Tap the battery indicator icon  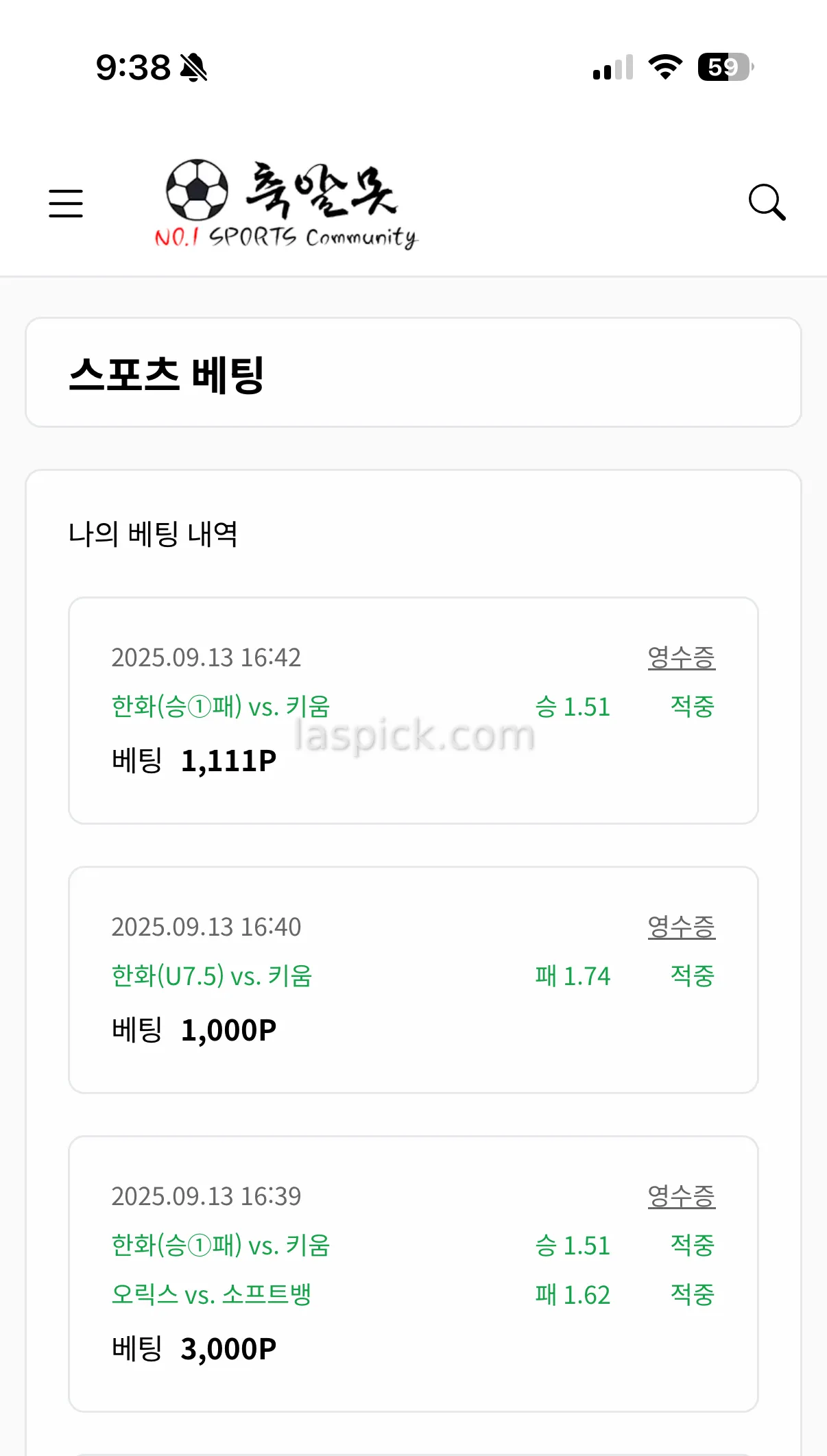click(725, 67)
